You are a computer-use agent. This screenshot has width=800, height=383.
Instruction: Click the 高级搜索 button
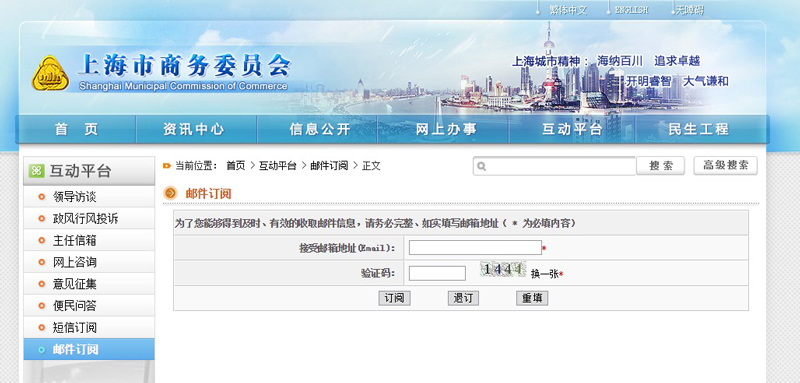pyautogui.click(x=725, y=165)
